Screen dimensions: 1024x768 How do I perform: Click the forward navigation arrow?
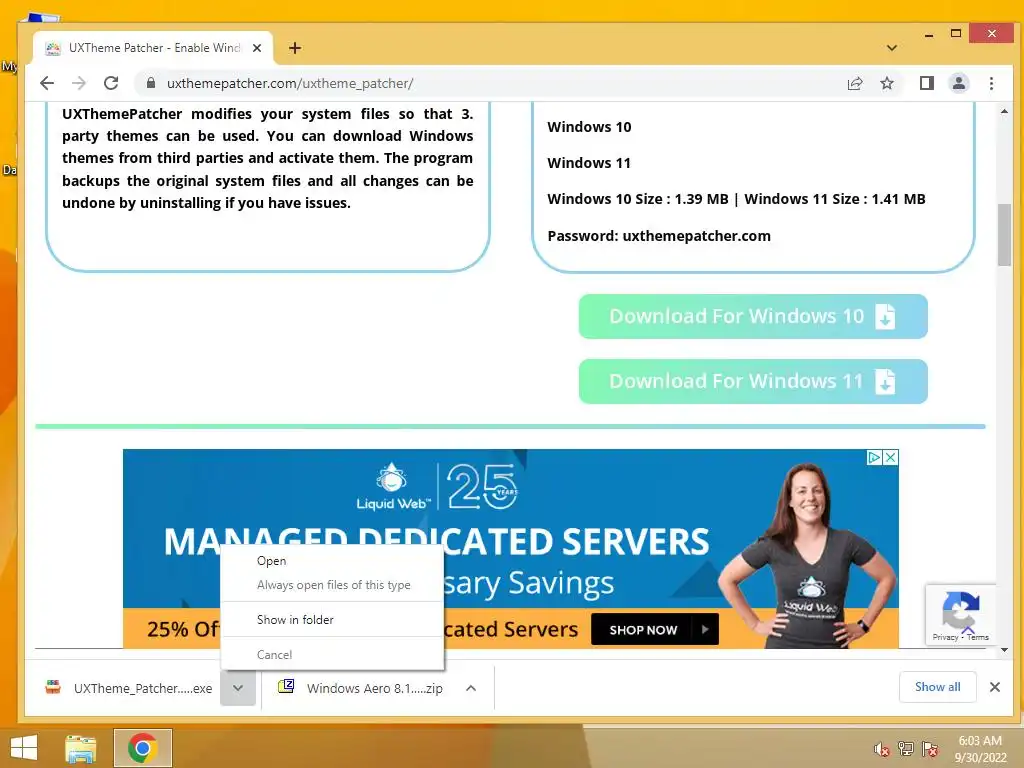tap(79, 83)
